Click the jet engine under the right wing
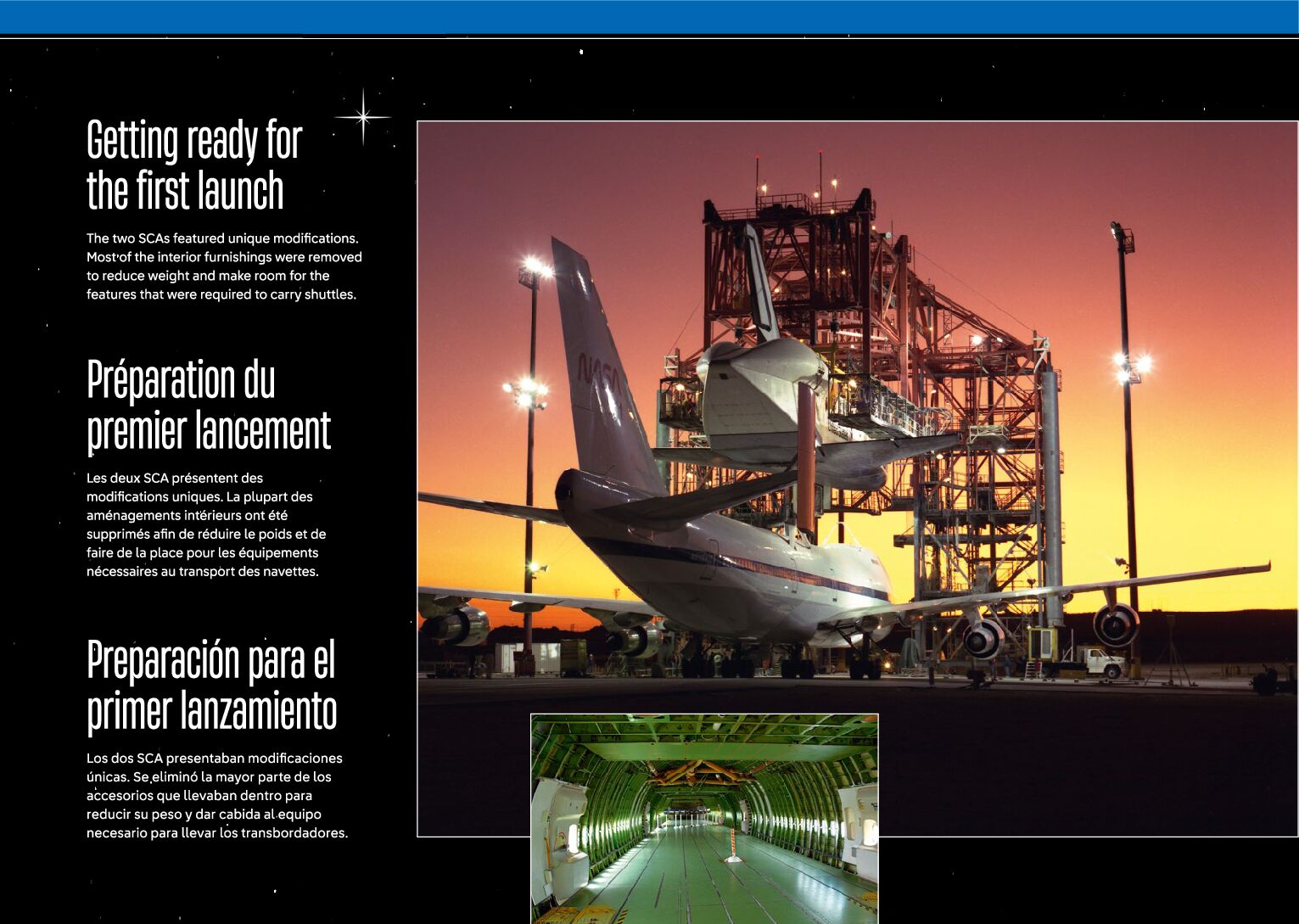 click(x=1115, y=625)
